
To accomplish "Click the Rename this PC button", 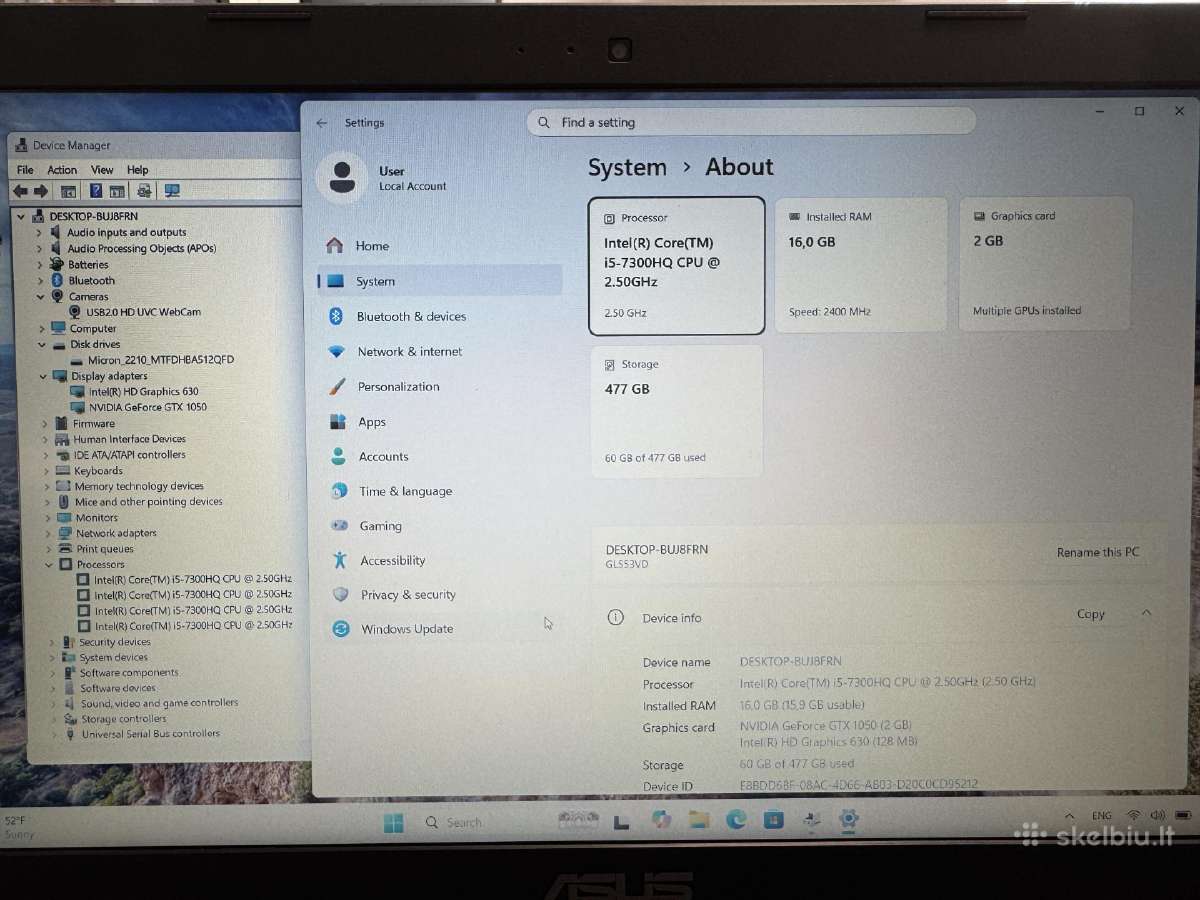I will point(1098,552).
